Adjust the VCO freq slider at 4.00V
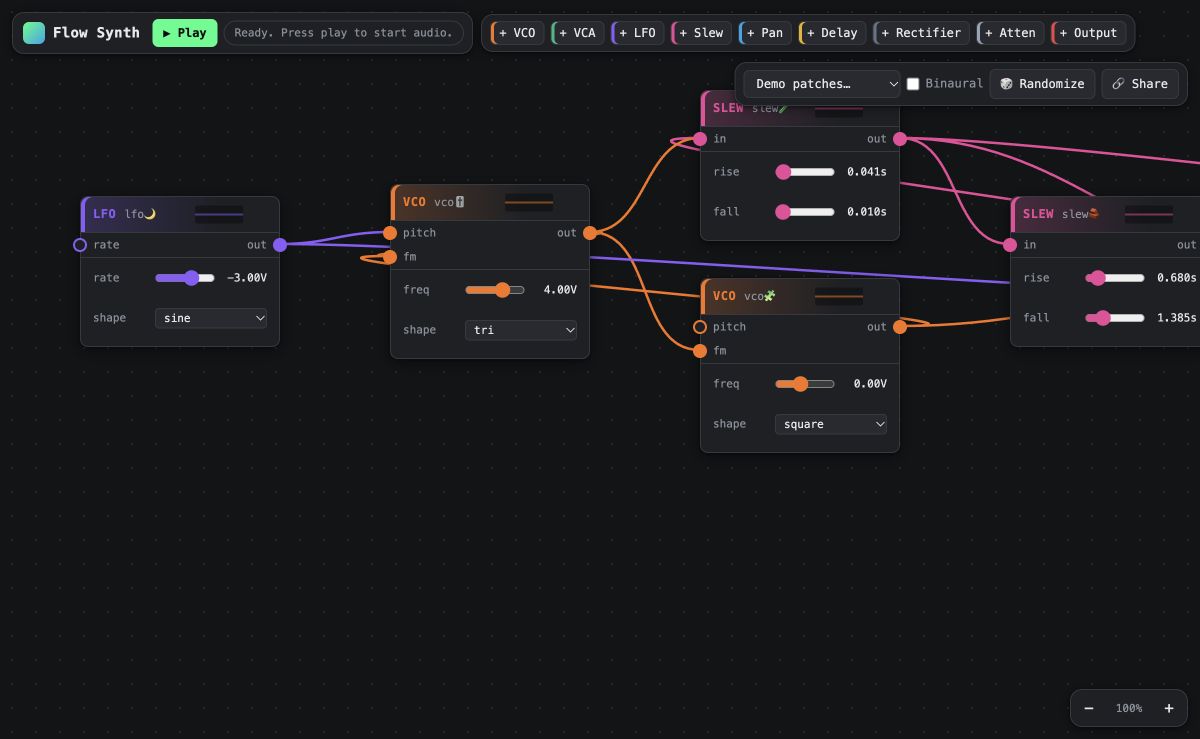Viewport: 1200px width, 739px height. (x=495, y=290)
